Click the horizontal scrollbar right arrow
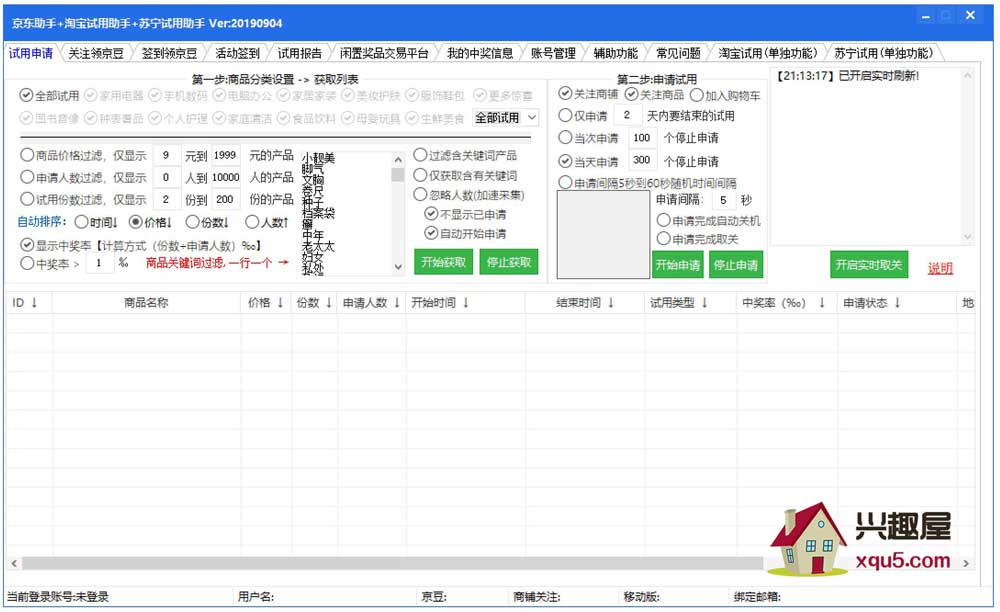Viewport: 1000px width, 612px height. (x=967, y=563)
